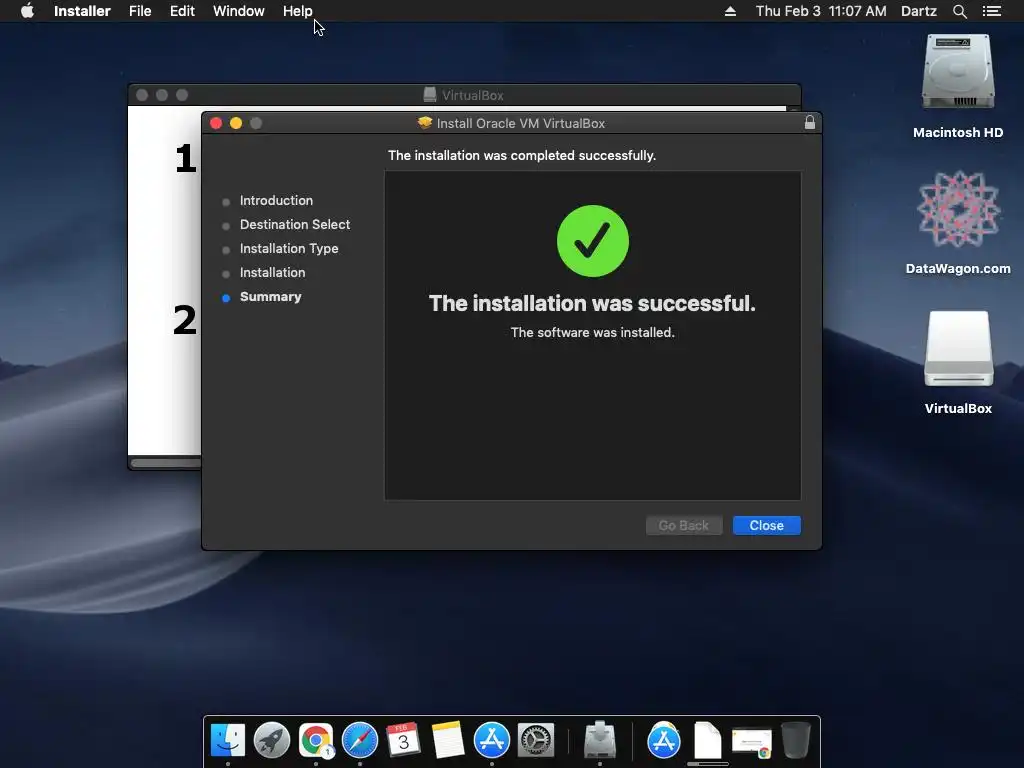Screen dimensions: 1024x768
Task: Select the Summary step in sidebar
Action: (270, 296)
